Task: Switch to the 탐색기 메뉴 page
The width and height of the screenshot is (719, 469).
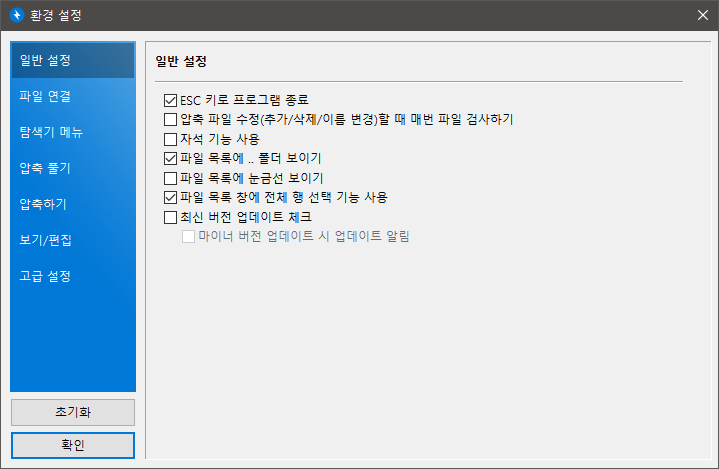Action: click(73, 132)
